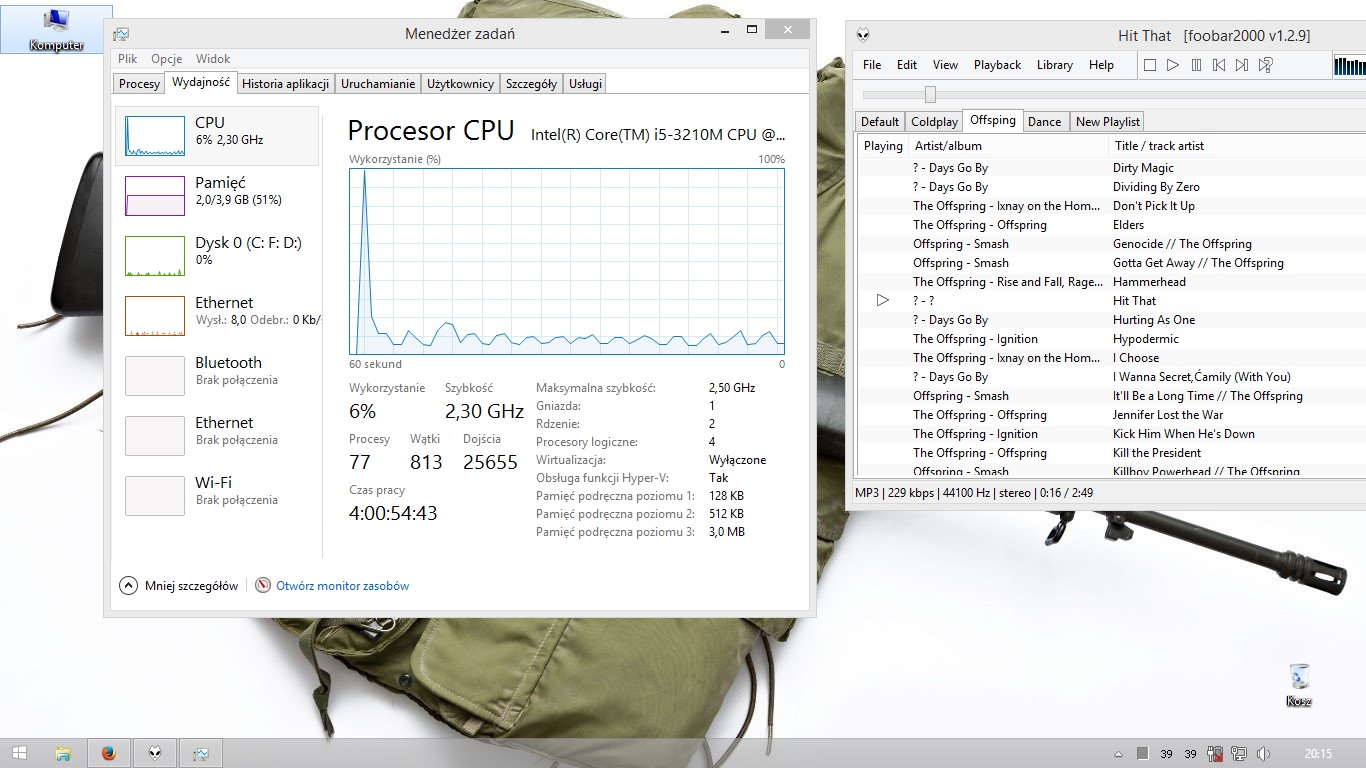Viewport: 1366px width, 768px height.
Task: Show hidden tray icons arrow
Action: (1120, 754)
